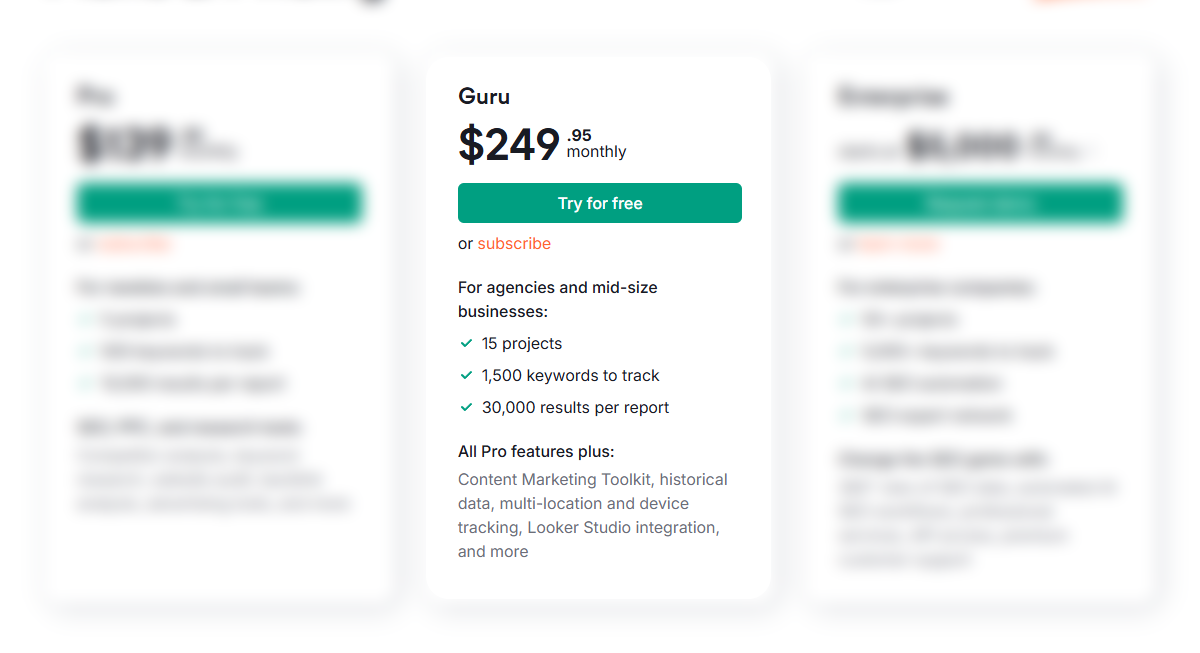Click the monthly billing label beside the price
This screenshot has width=1200, height=653.
[x=596, y=152]
